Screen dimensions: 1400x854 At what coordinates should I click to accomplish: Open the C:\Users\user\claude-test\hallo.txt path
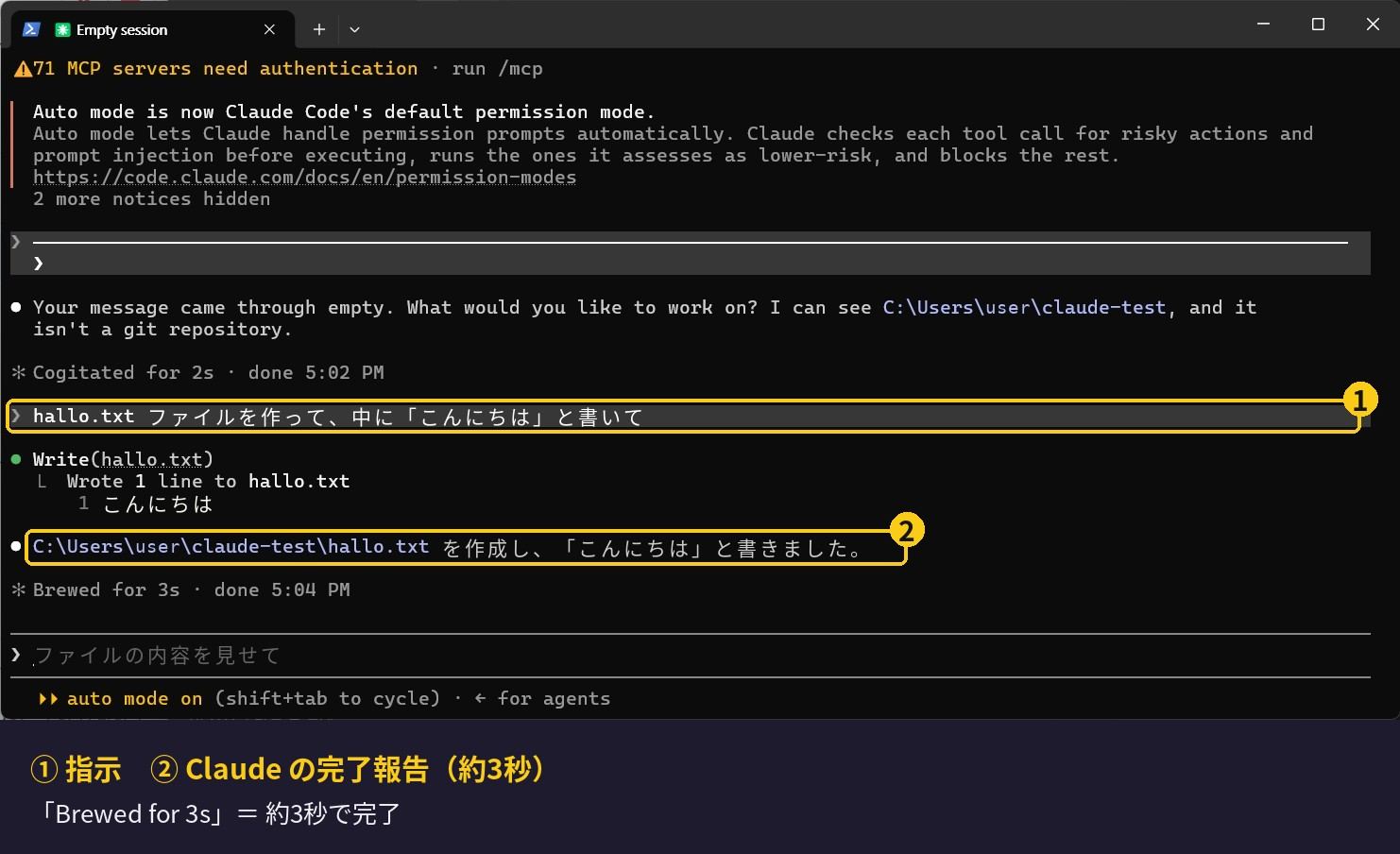pos(230,546)
